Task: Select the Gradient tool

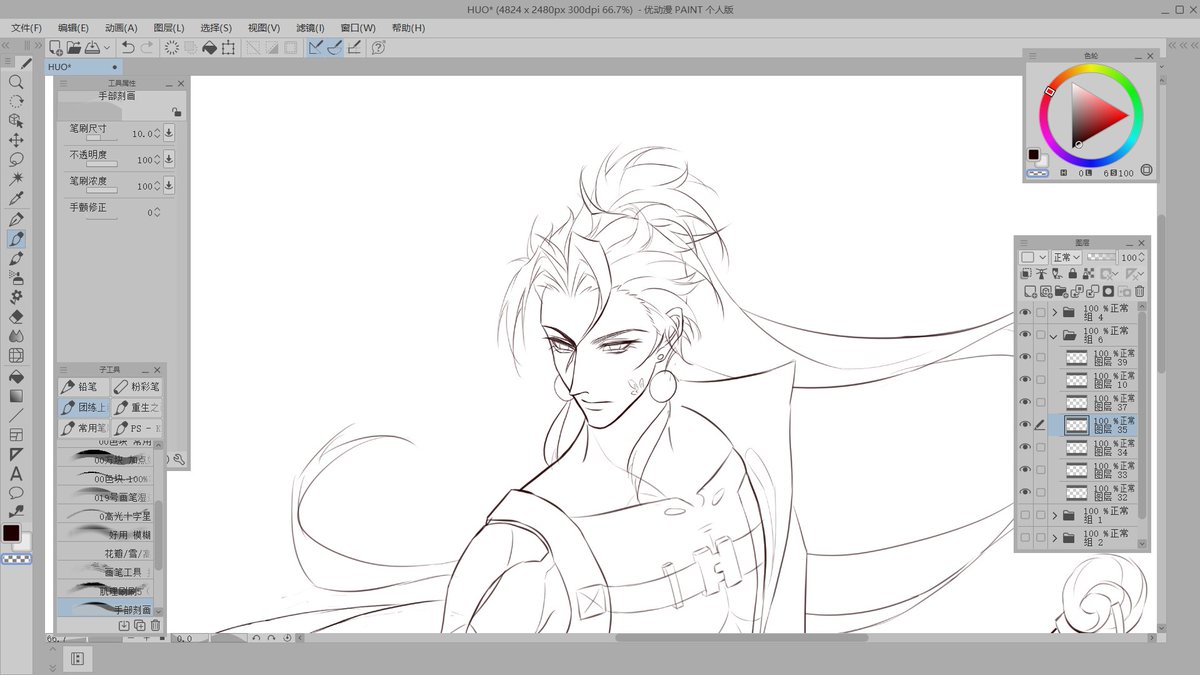Action: (16, 396)
